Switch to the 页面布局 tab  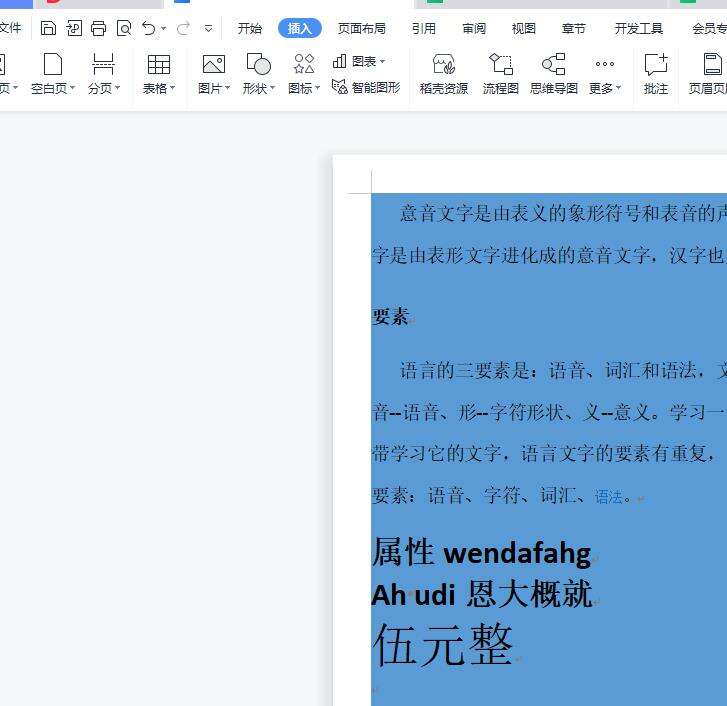[x=361, y=28]
